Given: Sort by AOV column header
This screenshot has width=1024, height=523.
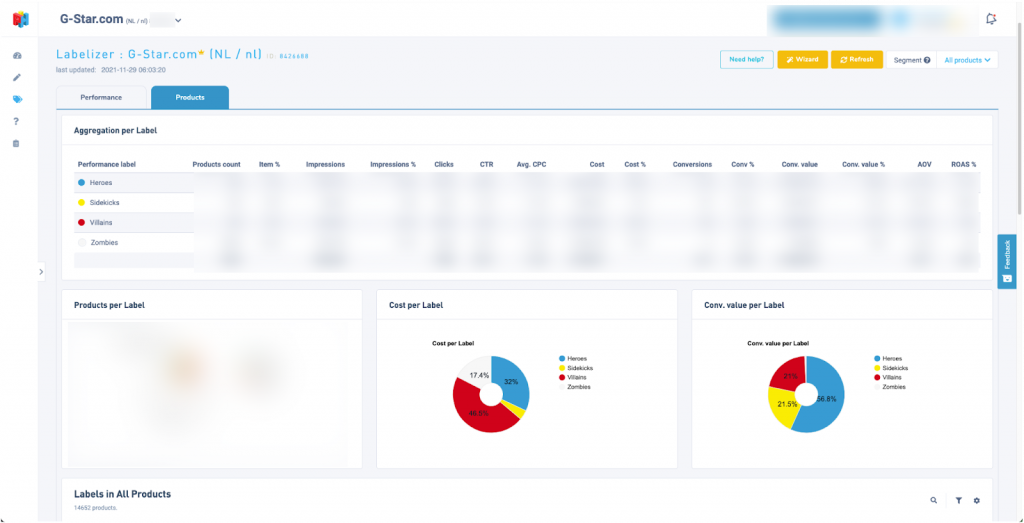Looking at the screenshot, I should 924,165.
